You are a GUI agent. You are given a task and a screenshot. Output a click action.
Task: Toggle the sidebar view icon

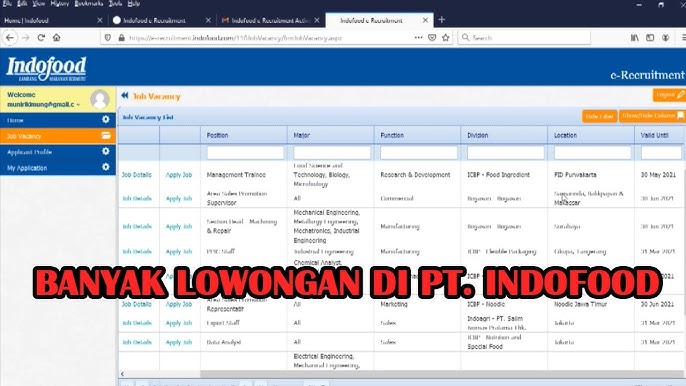click(x=650, y=38)
